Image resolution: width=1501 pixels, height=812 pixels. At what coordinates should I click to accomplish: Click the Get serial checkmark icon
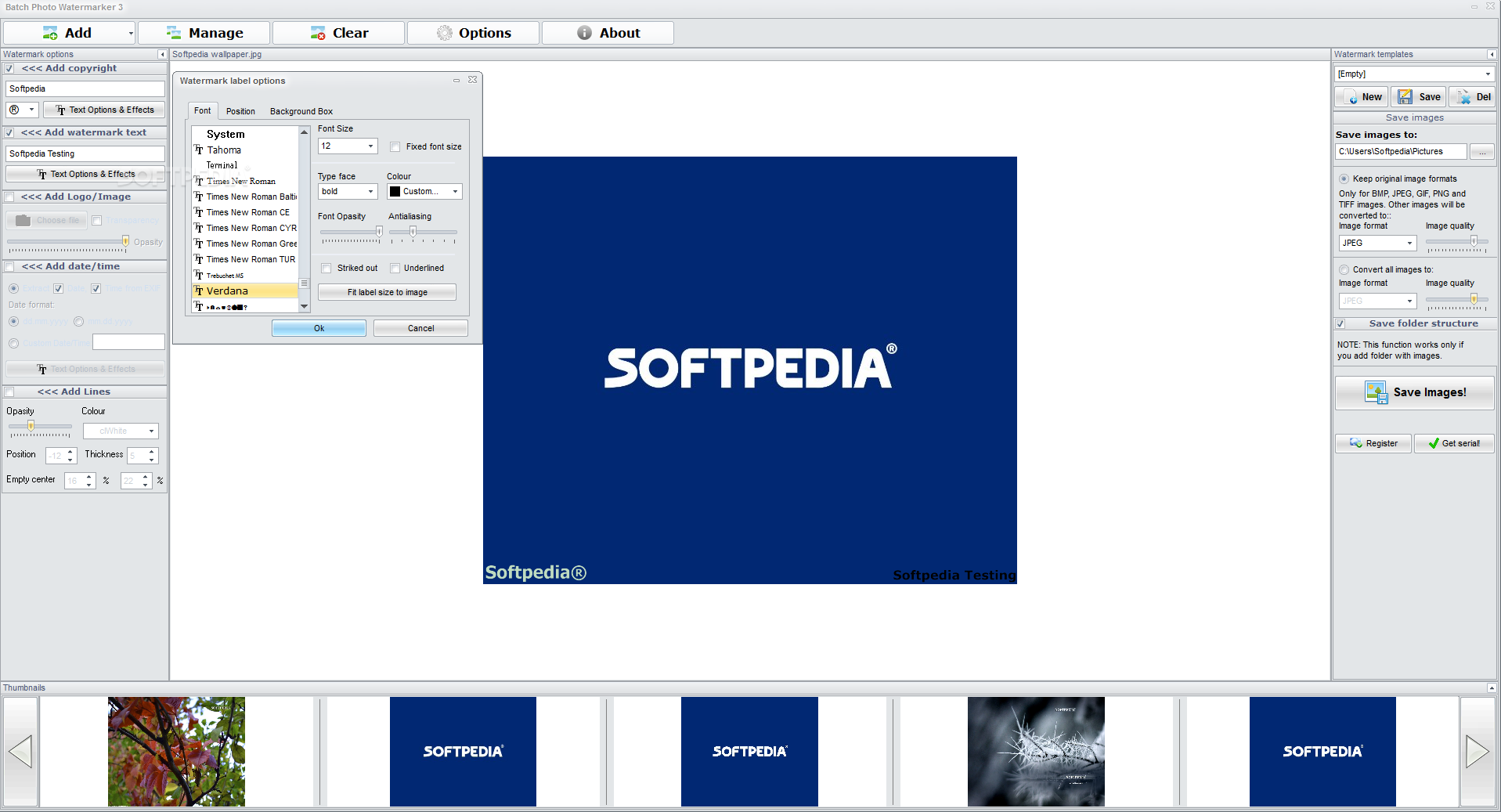[x=1434, y=443]
